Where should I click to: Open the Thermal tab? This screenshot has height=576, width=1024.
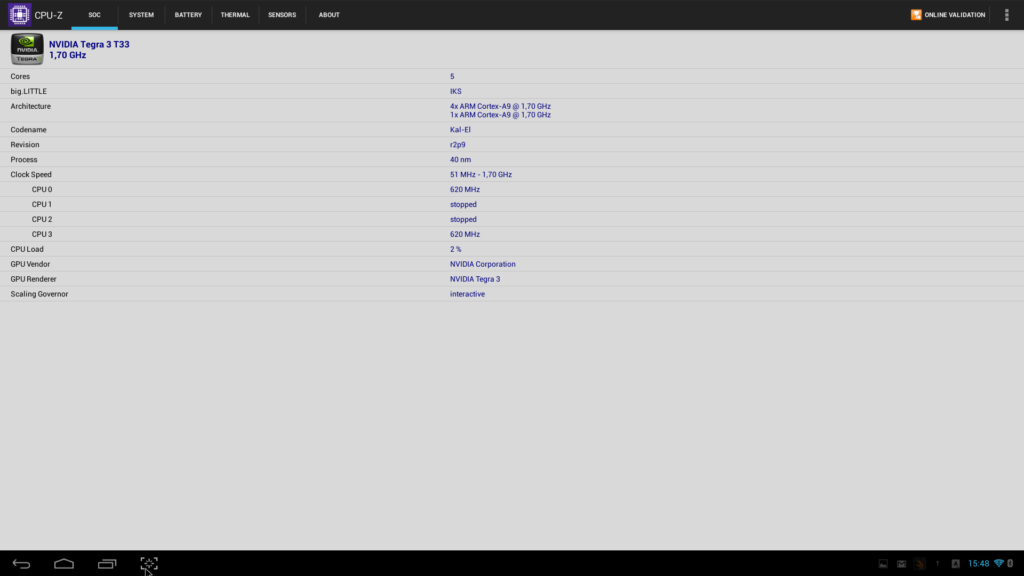(235, 14)
